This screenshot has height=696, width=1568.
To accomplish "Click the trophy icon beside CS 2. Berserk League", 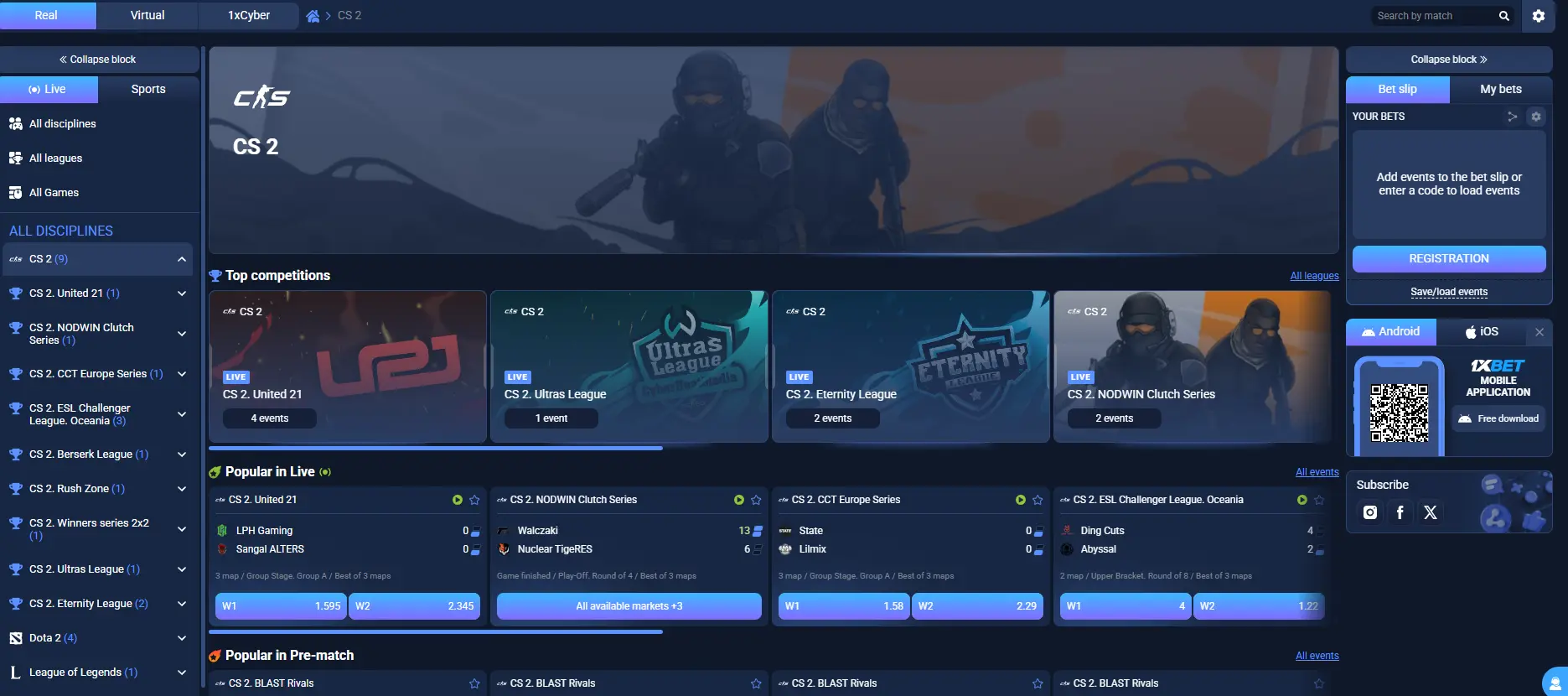I will 15,454.
